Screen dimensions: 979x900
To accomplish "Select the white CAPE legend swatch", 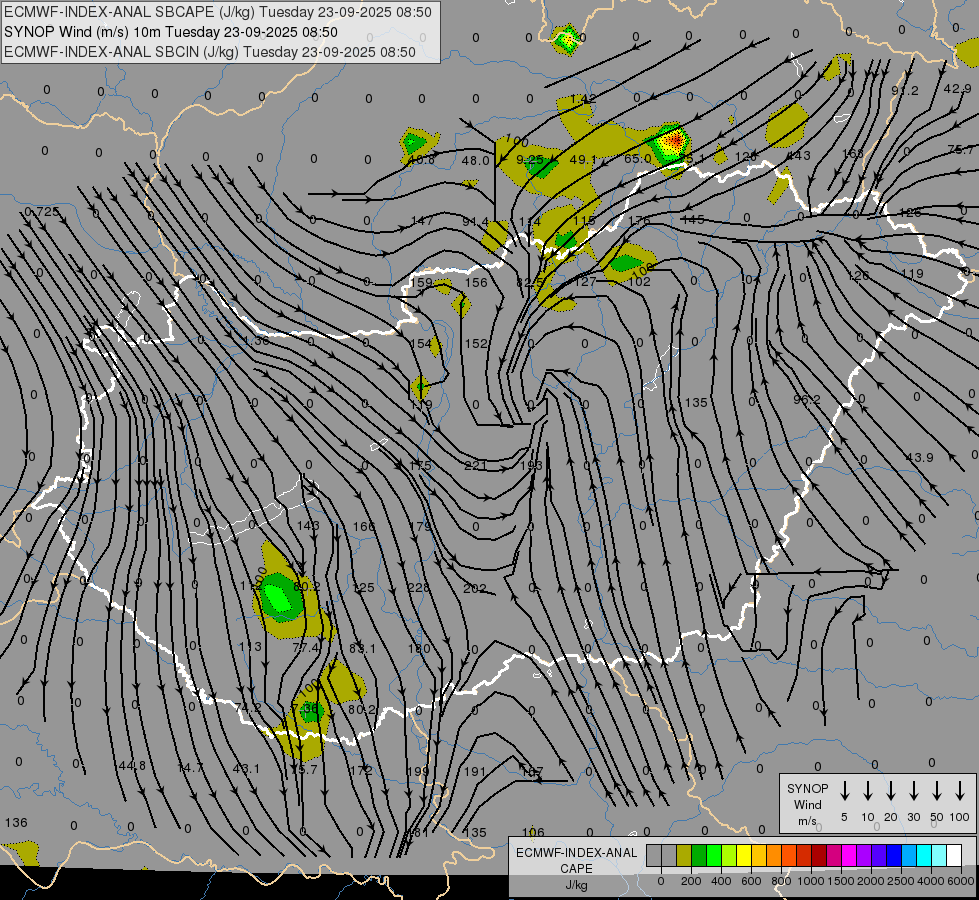I will click(x=953, y=856).
